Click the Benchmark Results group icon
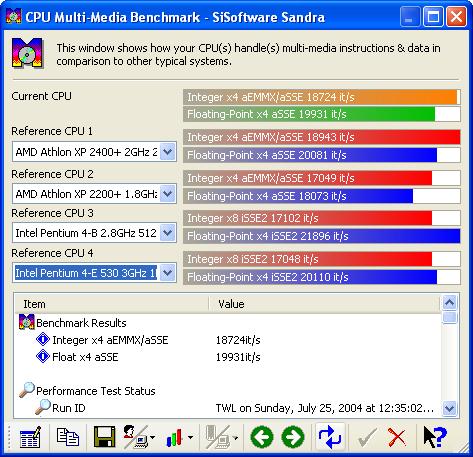 pyautogui.click(x=27, y=322)
